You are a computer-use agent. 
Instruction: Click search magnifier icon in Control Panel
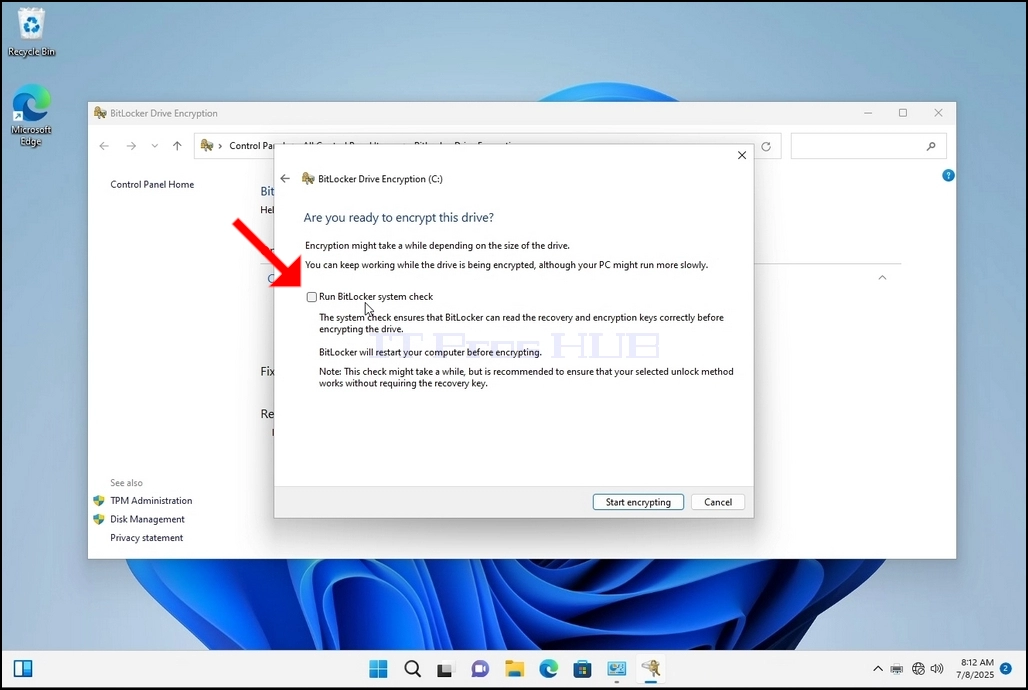coord(931,146)
